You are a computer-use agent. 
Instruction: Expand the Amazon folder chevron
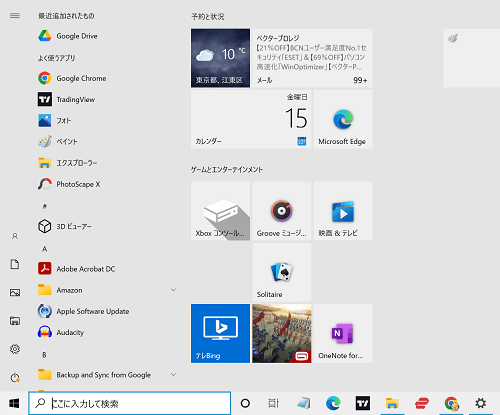tap(173, 290)
